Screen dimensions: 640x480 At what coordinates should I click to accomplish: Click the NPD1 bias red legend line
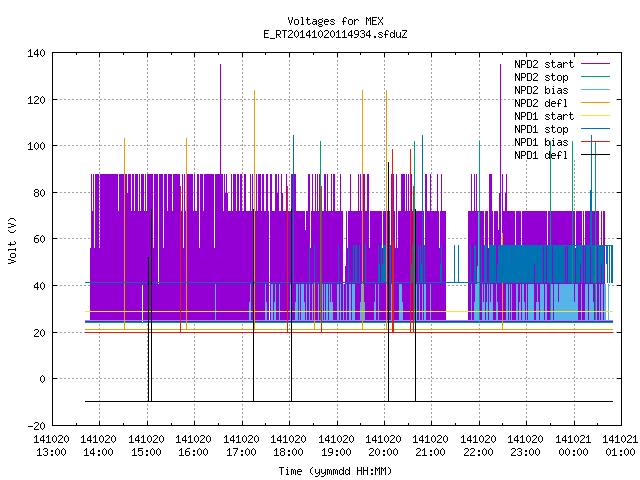tap(595, 142)
